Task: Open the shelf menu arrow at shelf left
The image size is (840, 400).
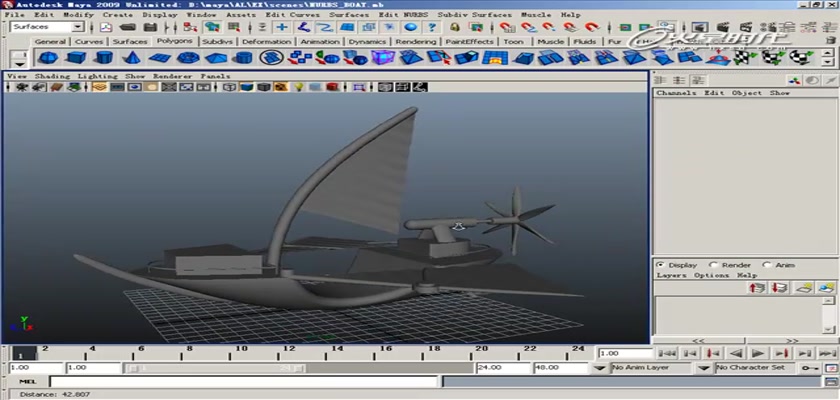Action: 20,64
